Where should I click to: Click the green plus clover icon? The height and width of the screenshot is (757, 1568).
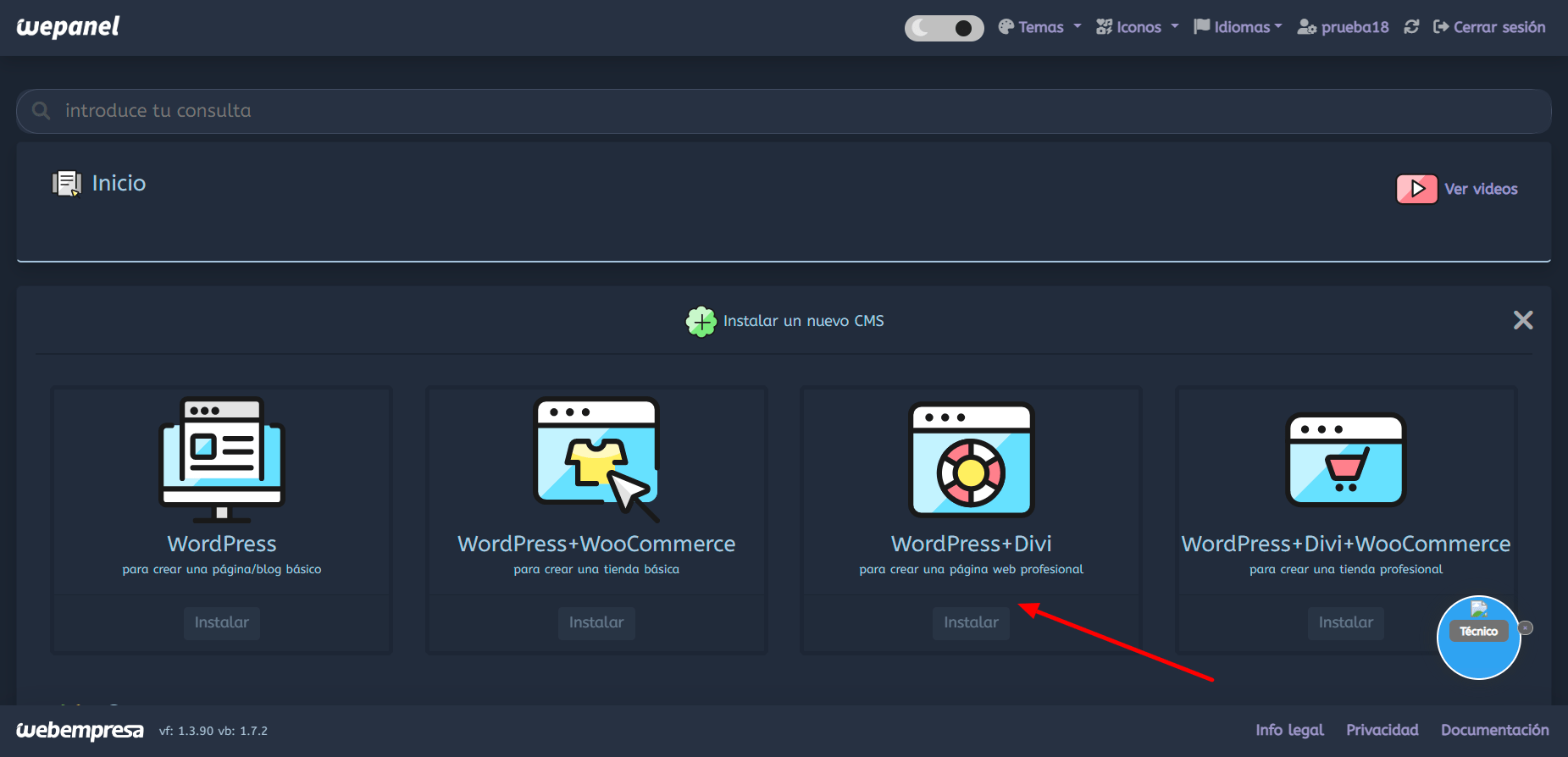pyautogui.click(x=701, y=322)
